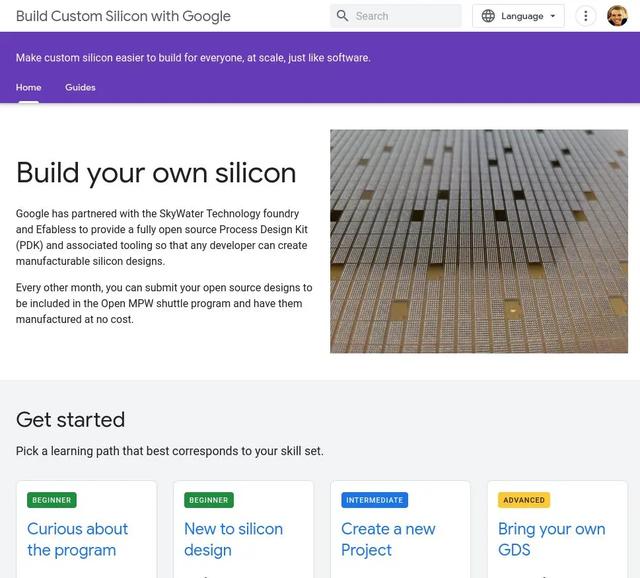Click the Build Custom Silicon with Google title

click(123, 16)
